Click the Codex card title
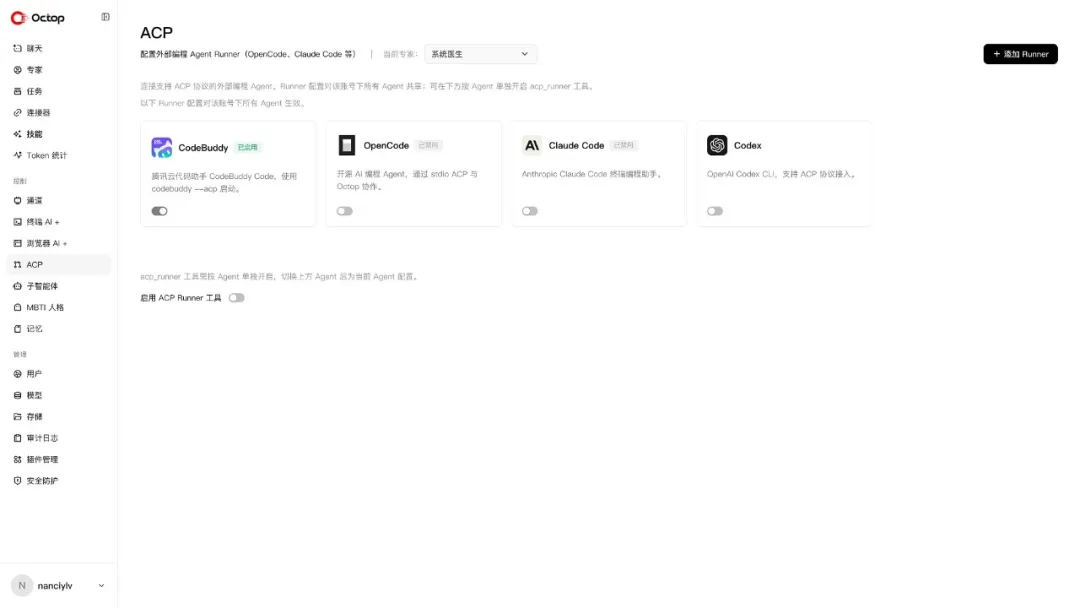Screen dimensions: 1080x608 (x=747, y=145)
